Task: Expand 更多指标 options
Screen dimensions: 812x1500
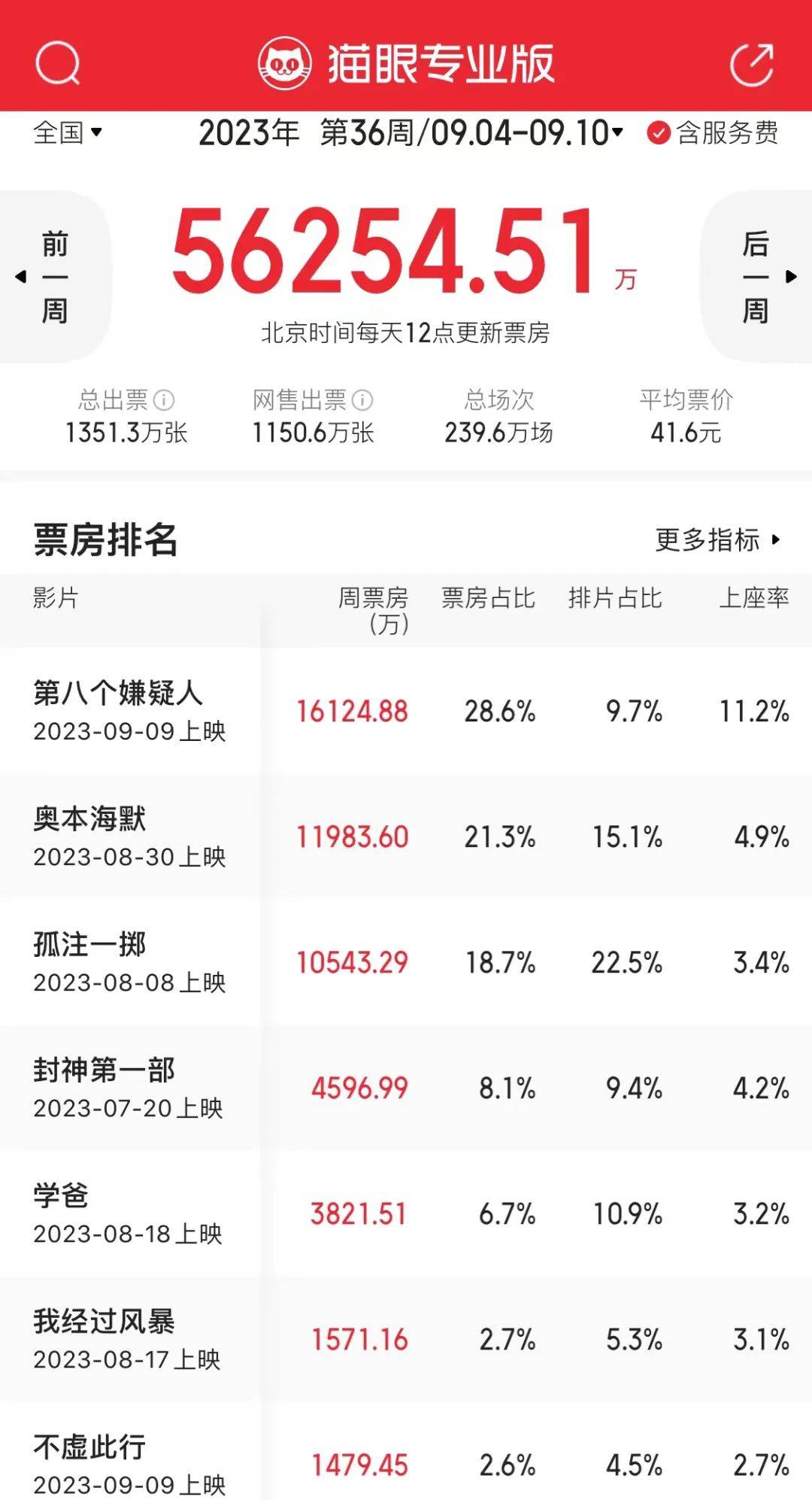Action: point(718,539)
